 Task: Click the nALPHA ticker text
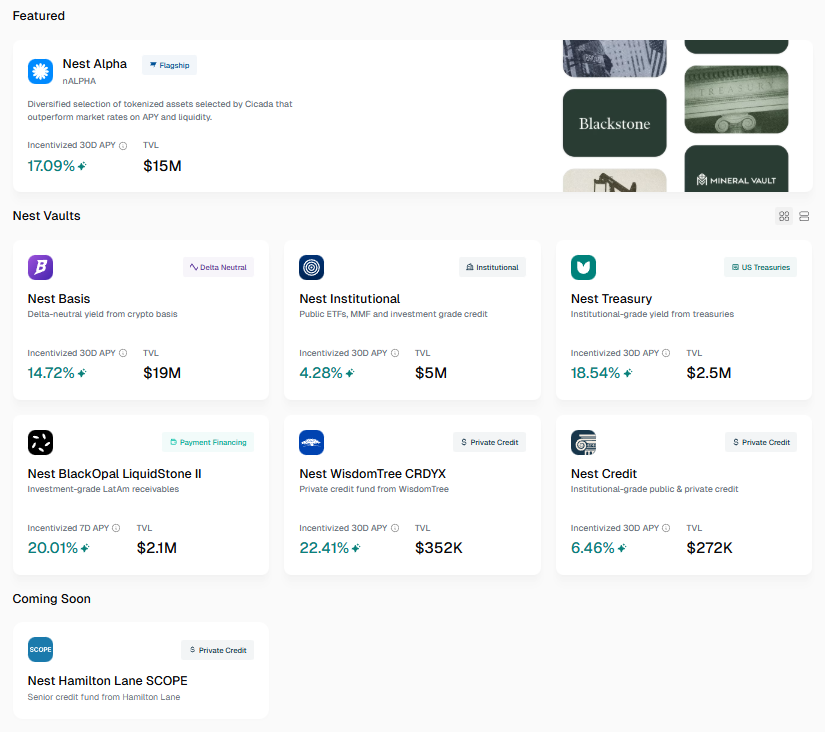coord(79,81)
